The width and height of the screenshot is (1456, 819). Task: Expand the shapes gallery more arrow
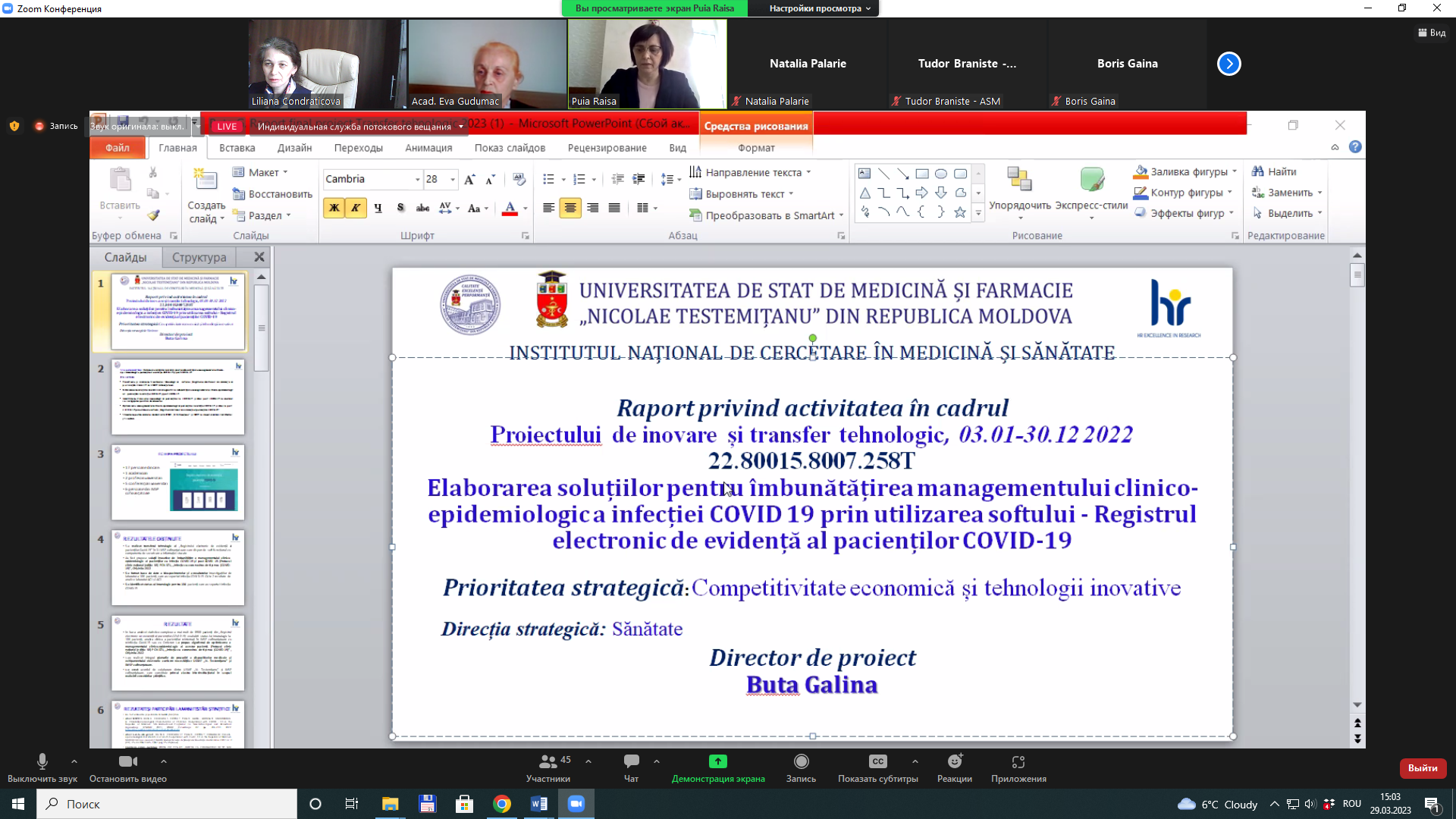click(978, 214)
